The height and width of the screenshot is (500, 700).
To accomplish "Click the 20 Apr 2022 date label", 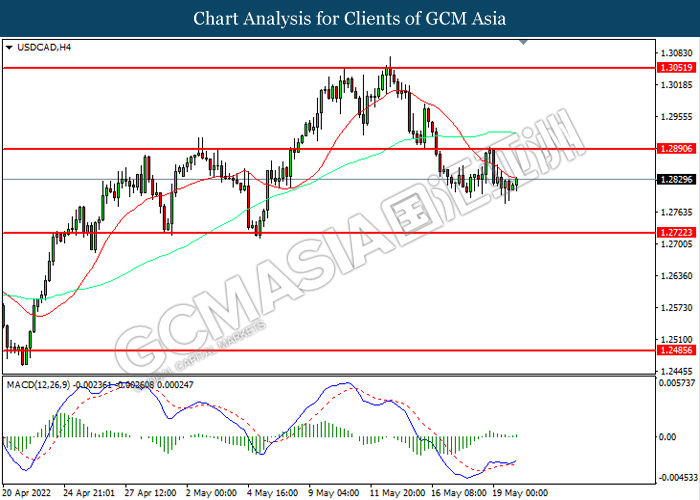I will 27,493.
